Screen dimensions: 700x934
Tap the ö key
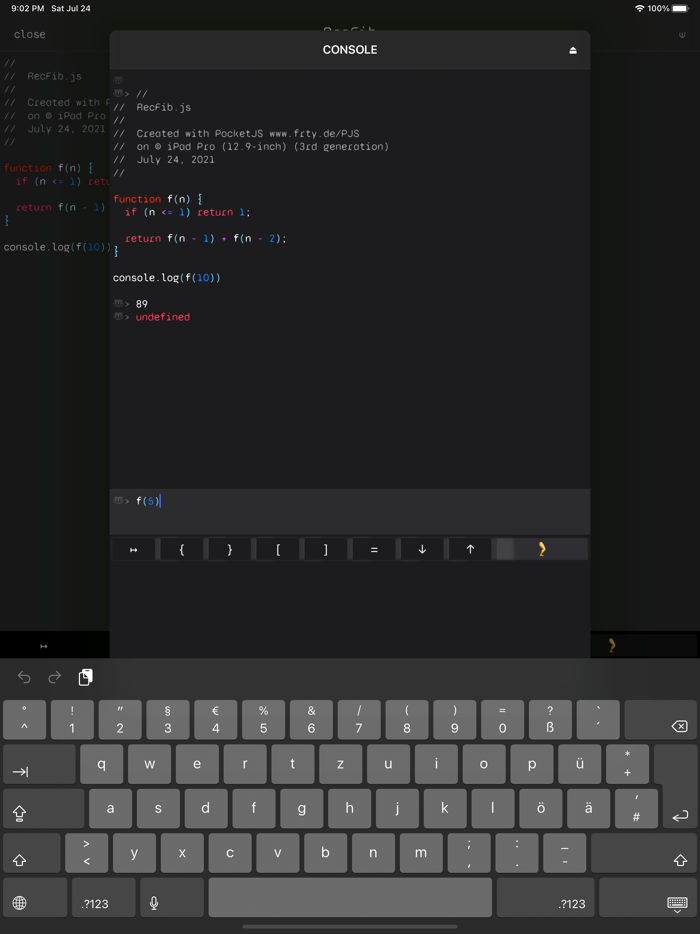pos(541,808)
